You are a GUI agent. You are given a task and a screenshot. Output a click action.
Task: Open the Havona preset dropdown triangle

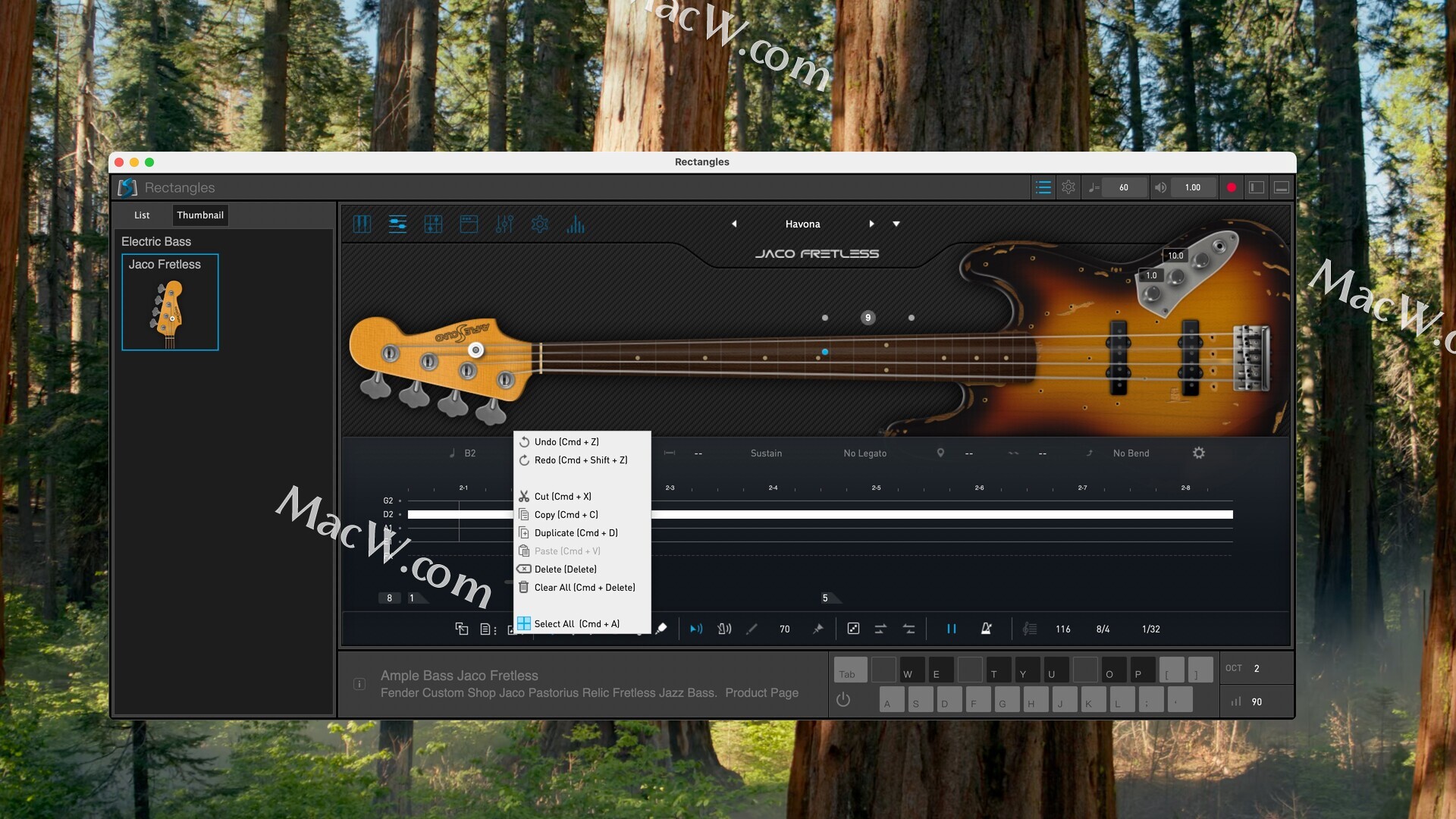click(x=896, y=224)
